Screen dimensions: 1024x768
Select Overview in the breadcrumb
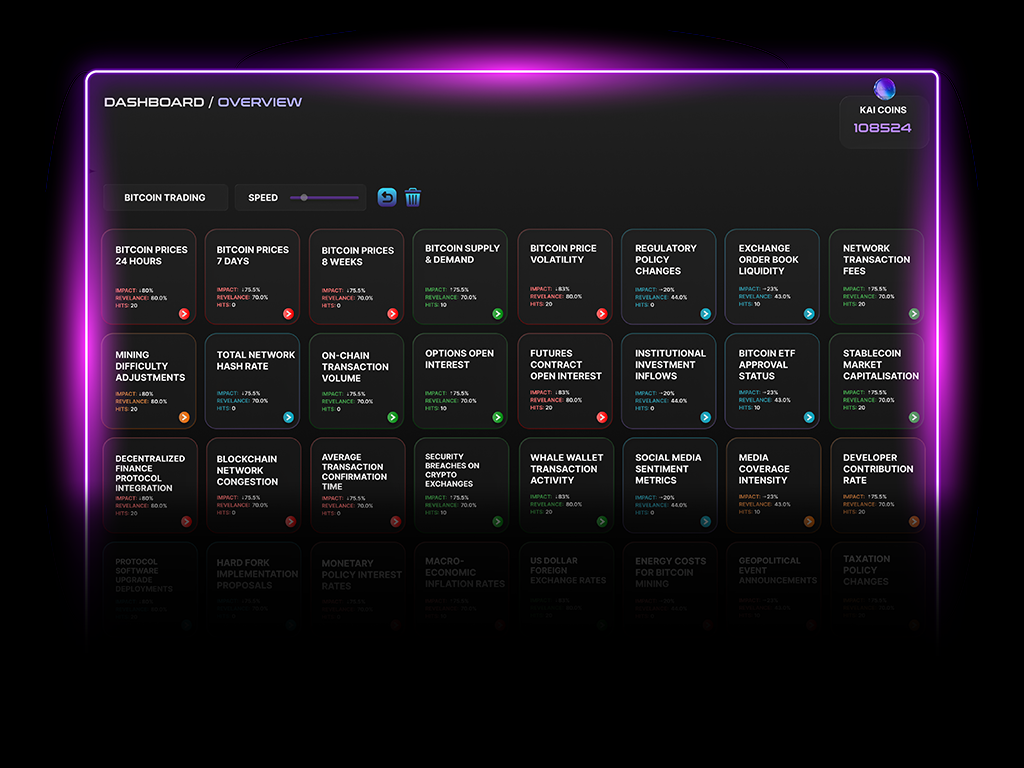(259, 102)
